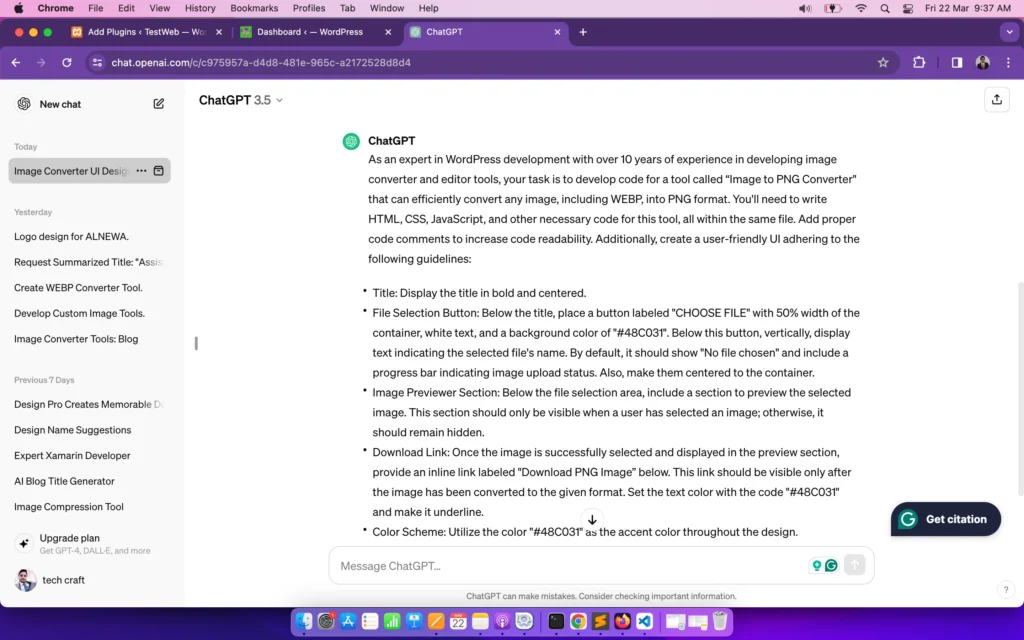This screenshot has width=1024, height=640.
Task: Open Logo design for ALNEWA chat
Action: (71, 236)
